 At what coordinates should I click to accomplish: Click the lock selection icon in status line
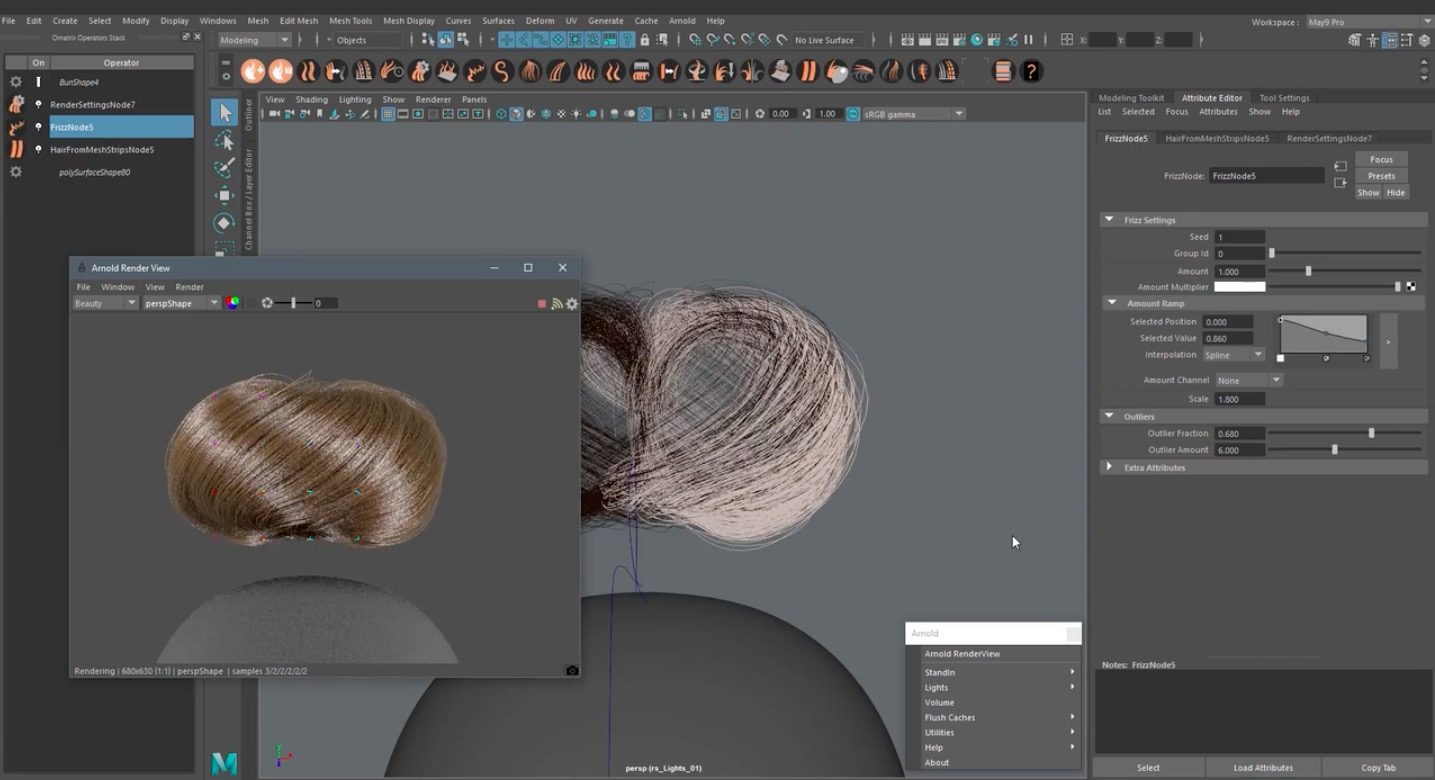pos(645,40)
